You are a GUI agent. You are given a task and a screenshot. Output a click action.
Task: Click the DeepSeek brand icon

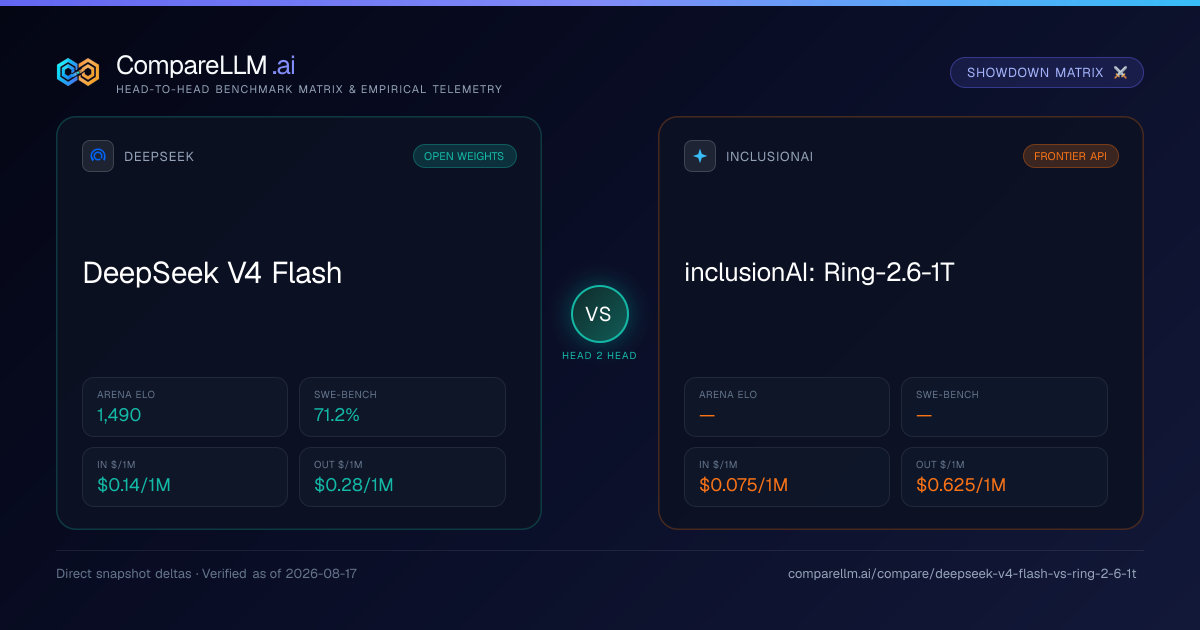coord(98,156)
